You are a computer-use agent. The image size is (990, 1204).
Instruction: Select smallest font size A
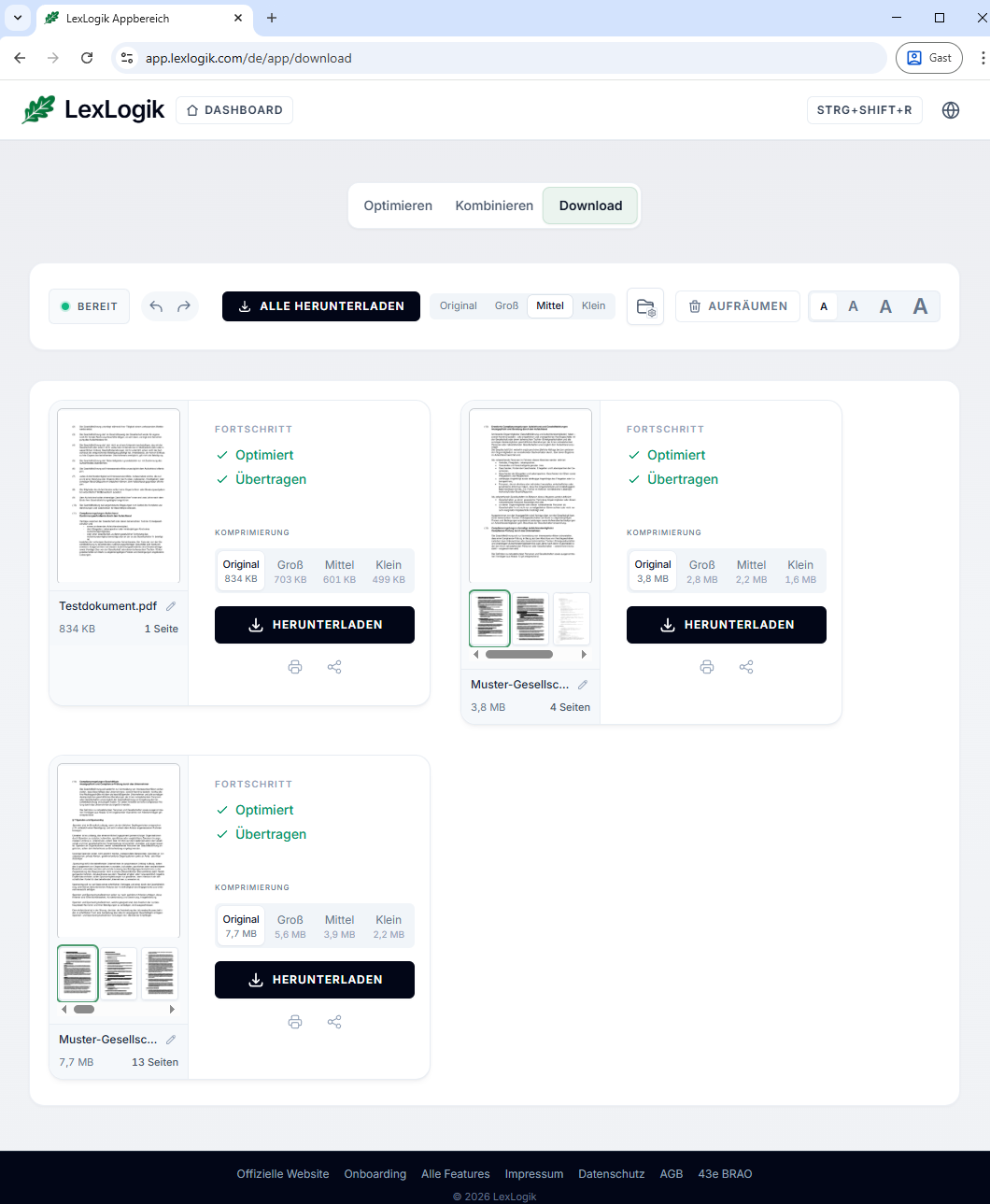click(x=824, y=306)
